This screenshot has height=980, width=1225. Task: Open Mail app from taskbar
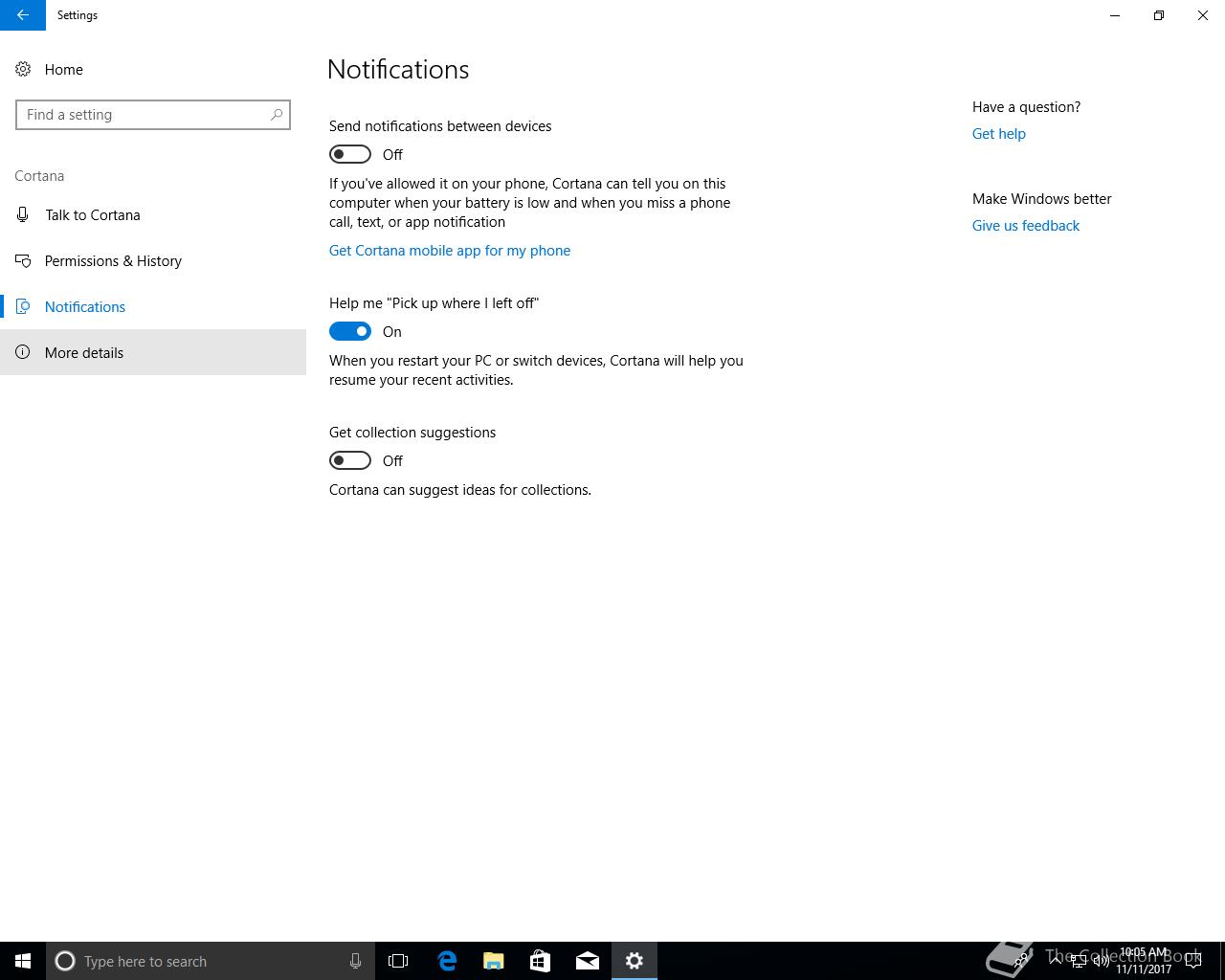click(x=588, y=961)
